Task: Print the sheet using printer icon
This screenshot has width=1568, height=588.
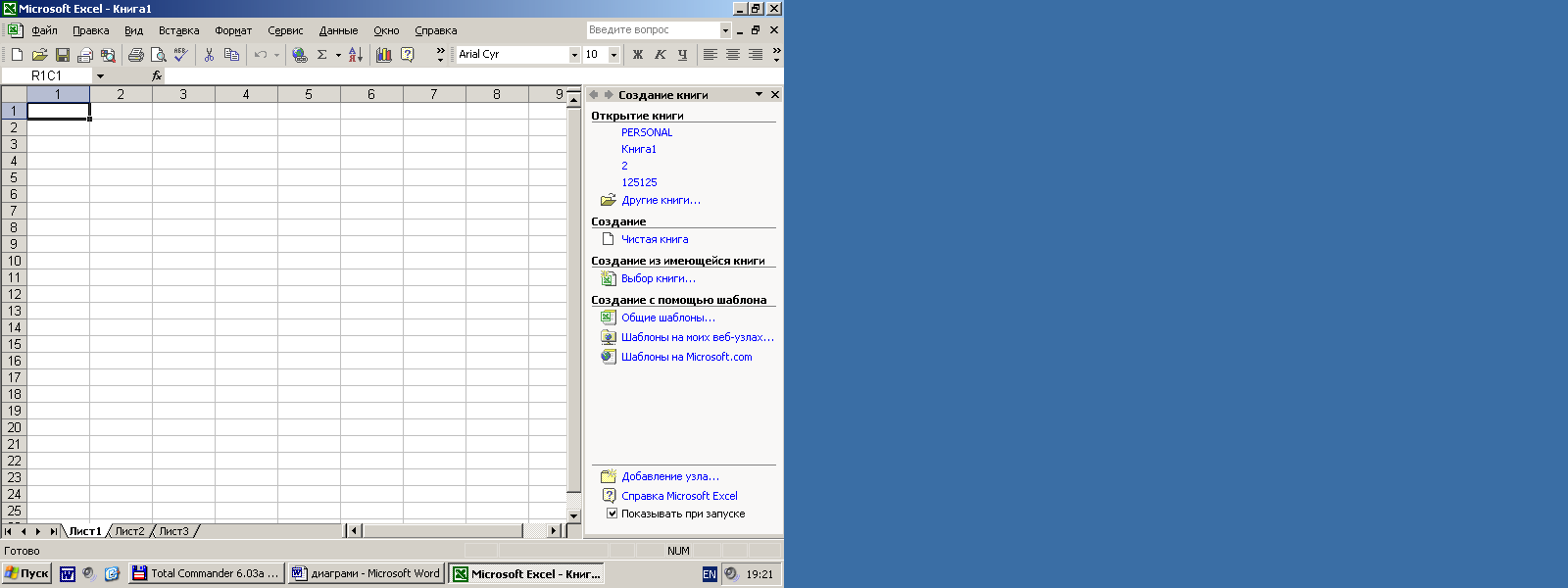Action: click(135, 55)
